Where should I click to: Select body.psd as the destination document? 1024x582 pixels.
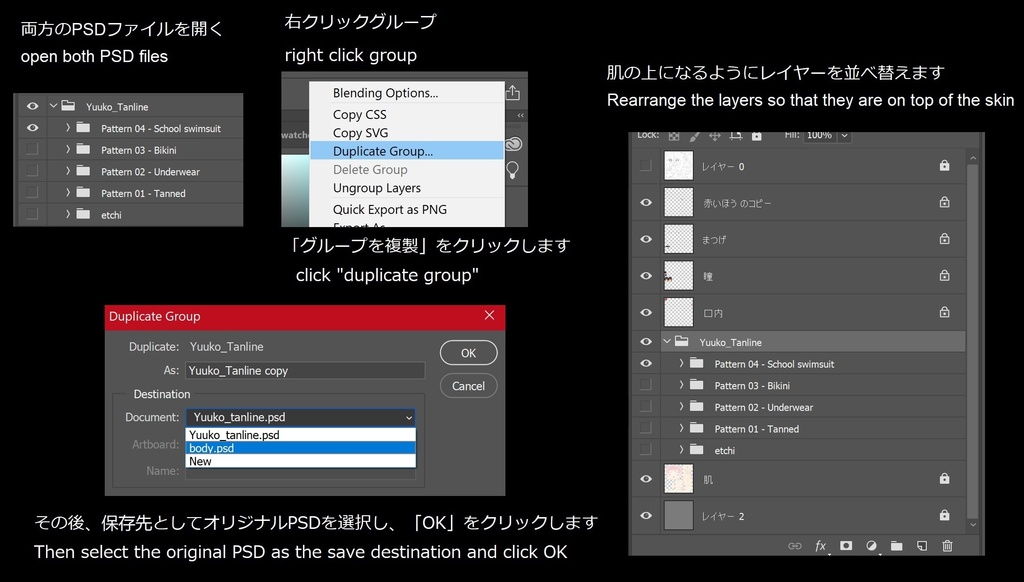pyautogui.click(x=300, y=449)
